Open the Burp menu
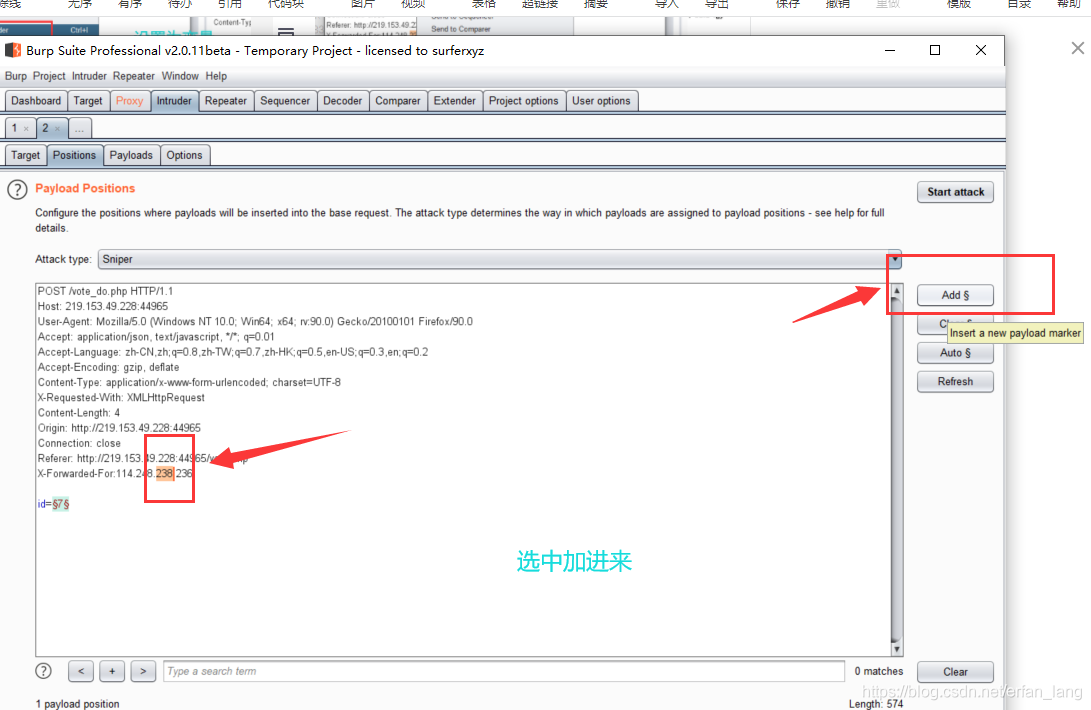This screenshot has height=710, width=1091. [x=15, y=76]
